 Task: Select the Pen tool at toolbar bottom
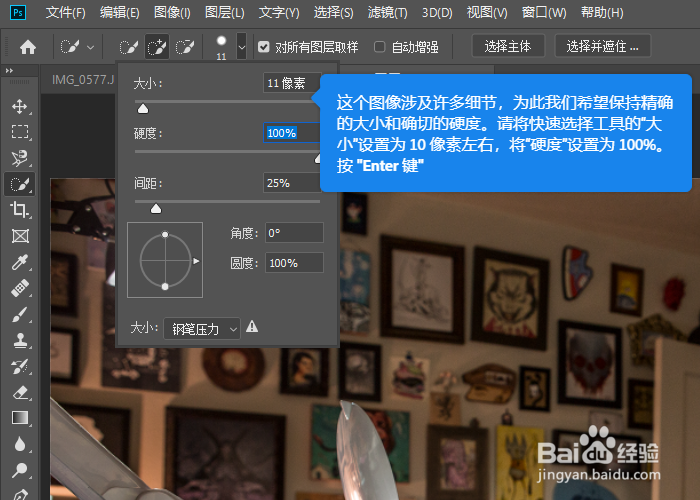coord(20,494)
